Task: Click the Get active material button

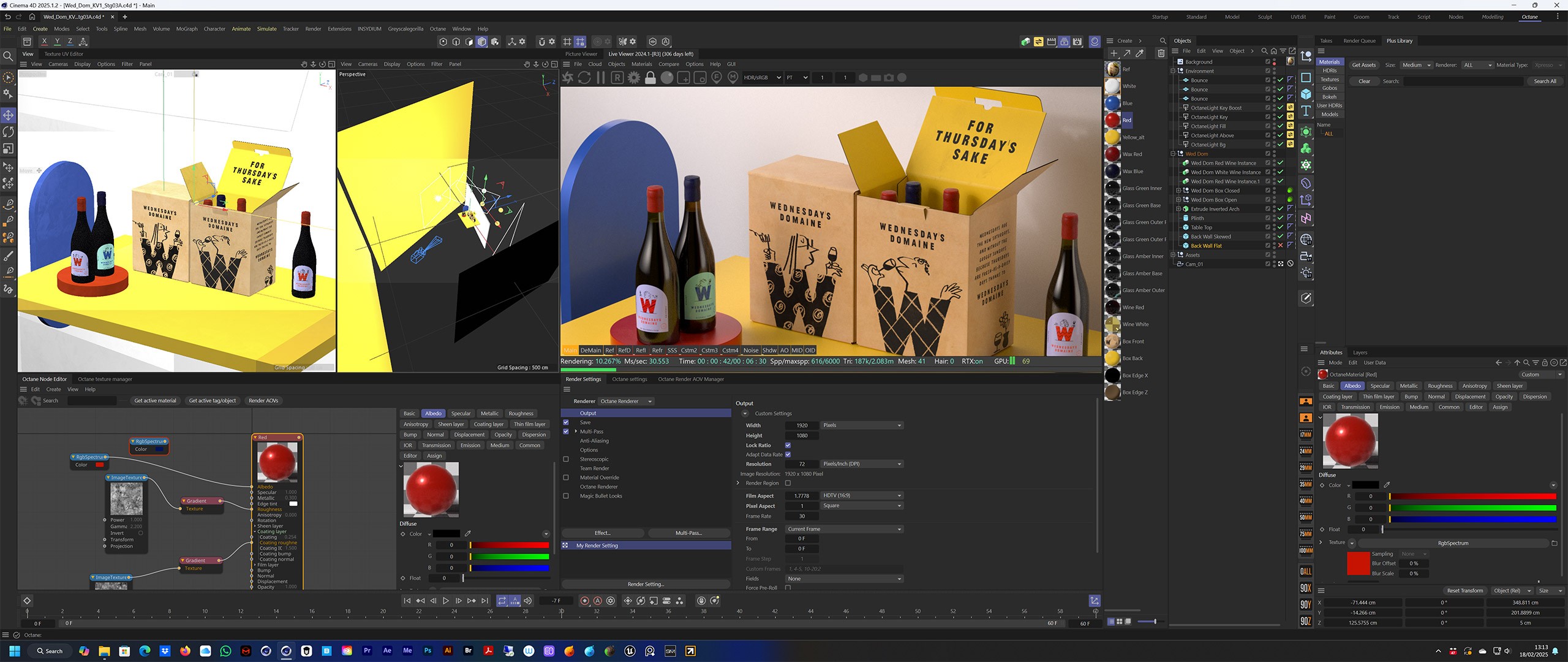Action: 155,401
